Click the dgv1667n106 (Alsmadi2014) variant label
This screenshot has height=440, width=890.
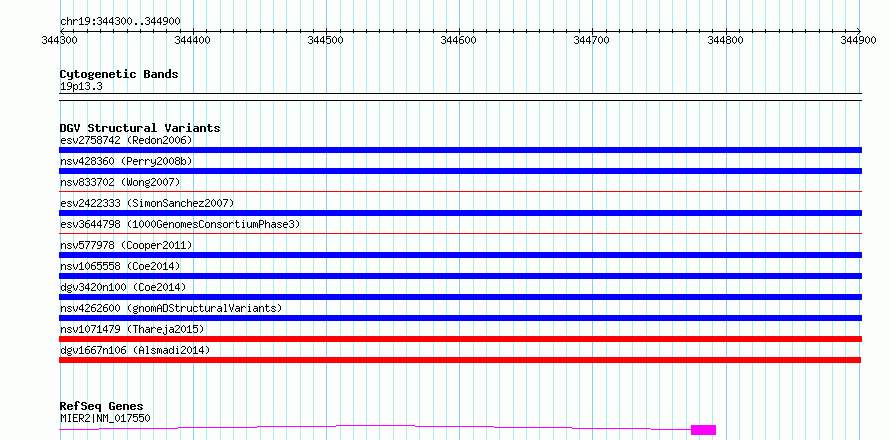pos(135,350)
